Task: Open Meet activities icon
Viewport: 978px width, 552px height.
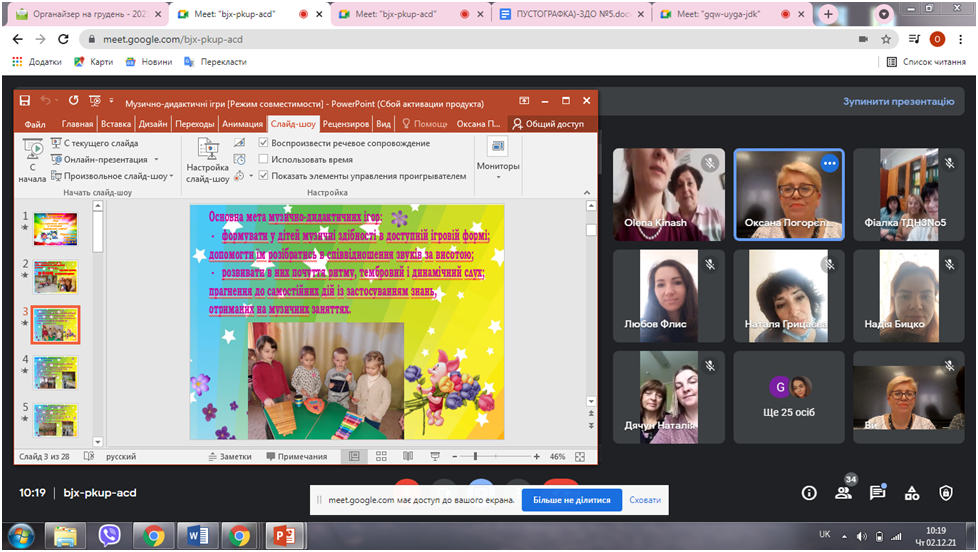Action: (912, 493)
